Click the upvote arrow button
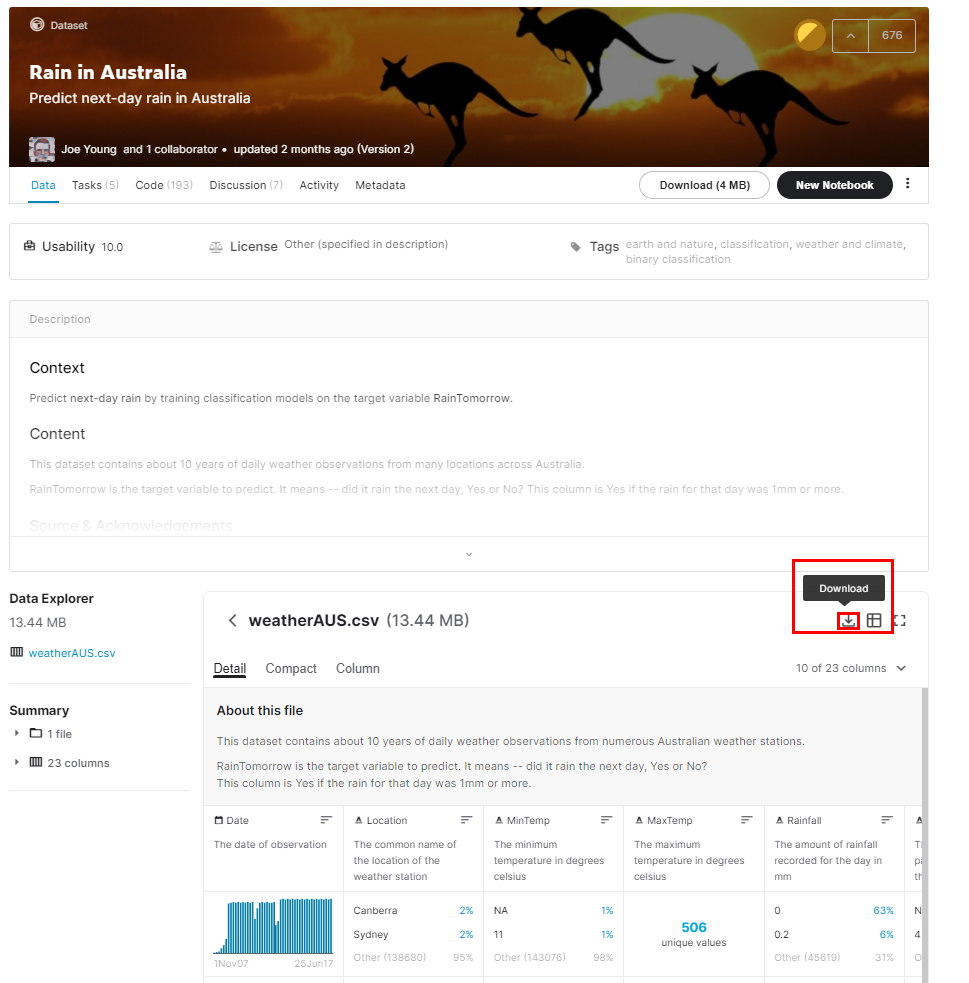 851,36
